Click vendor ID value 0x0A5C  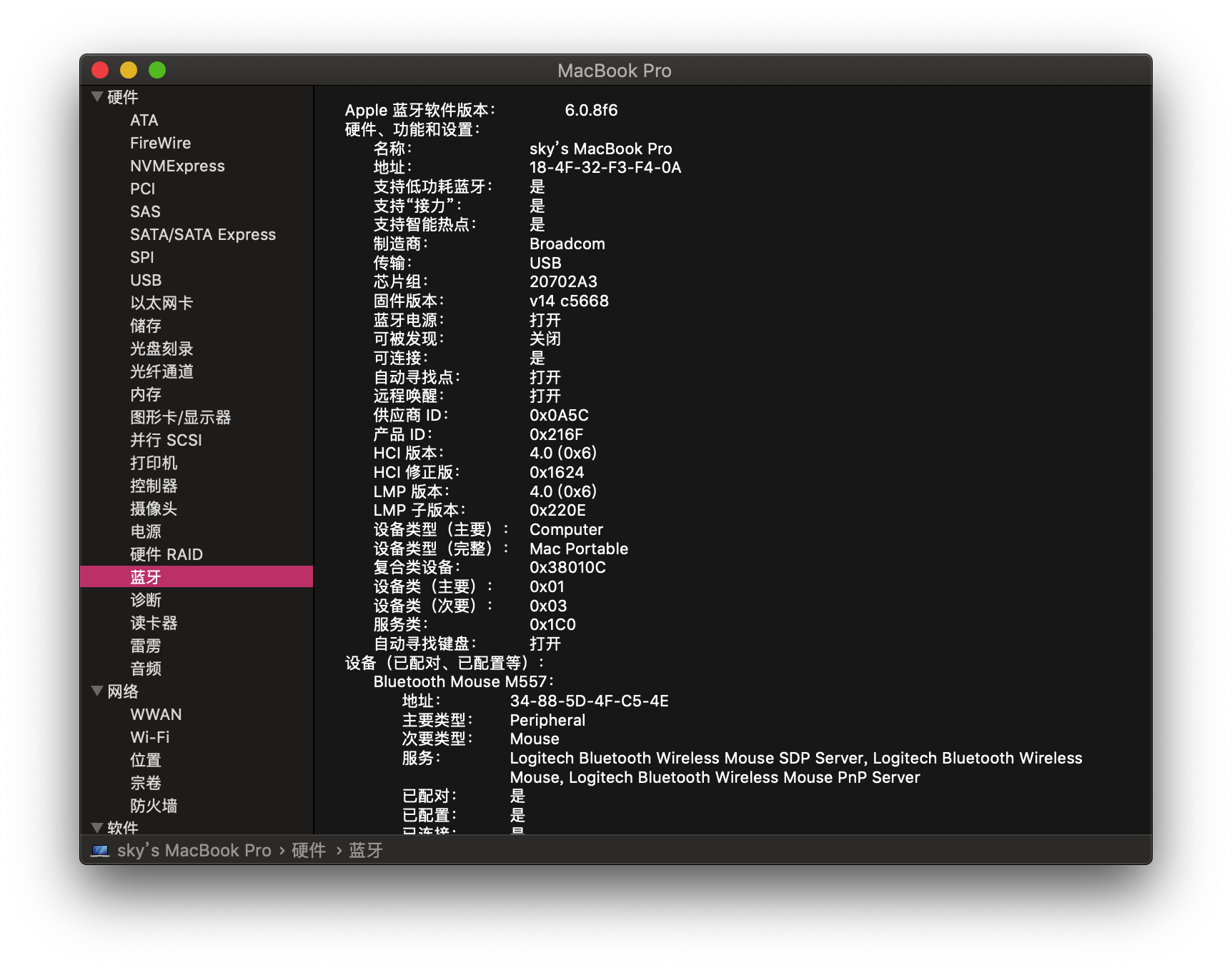(x=559, y=415)
